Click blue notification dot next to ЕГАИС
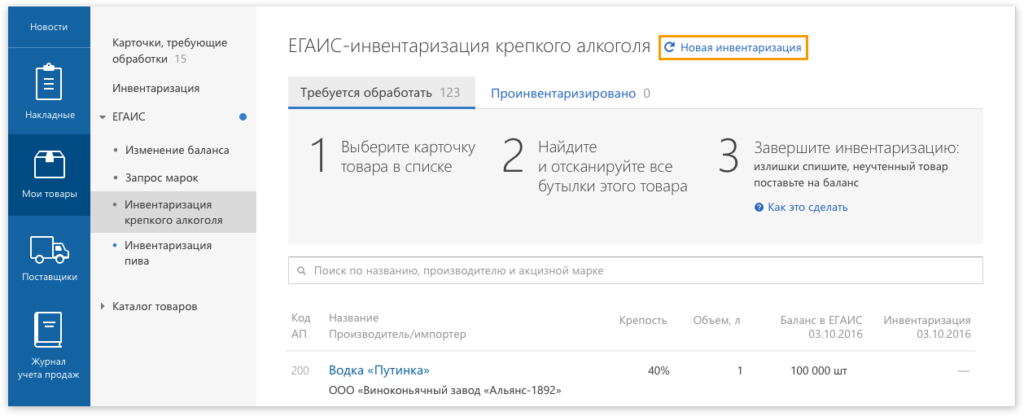This screenshot has height=416, width=1024. point(242,117)
